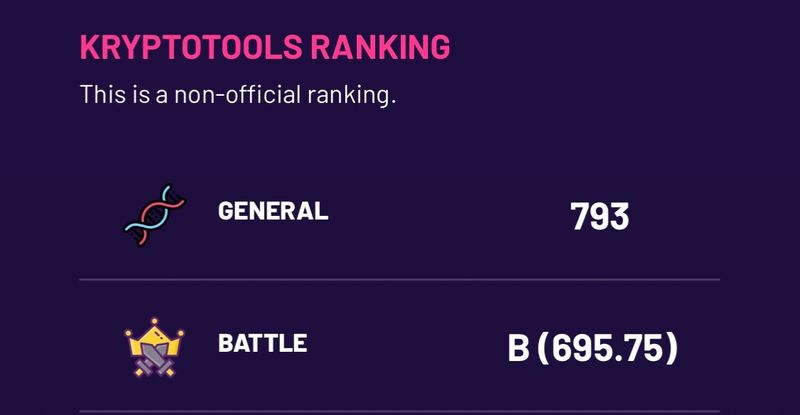Click the letter grade B in Battle row
800x415 pixels.
(518, 348)
